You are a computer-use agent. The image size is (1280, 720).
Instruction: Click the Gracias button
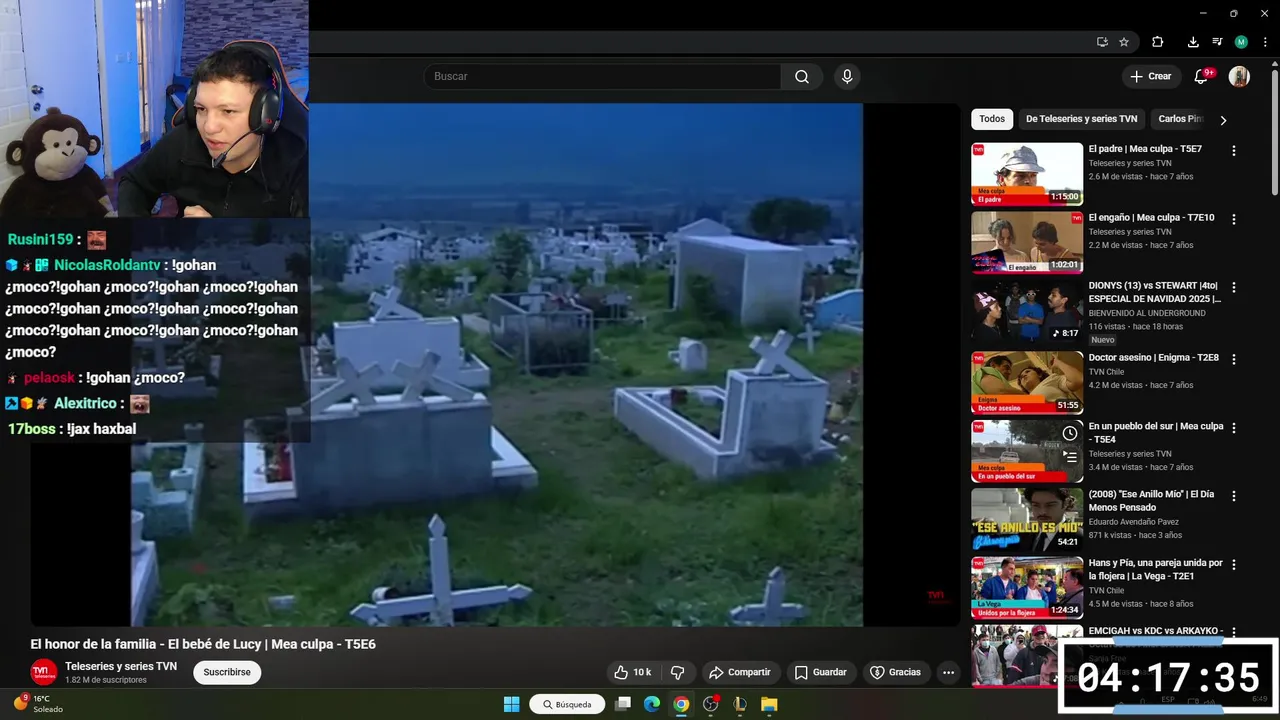(895, 672)
